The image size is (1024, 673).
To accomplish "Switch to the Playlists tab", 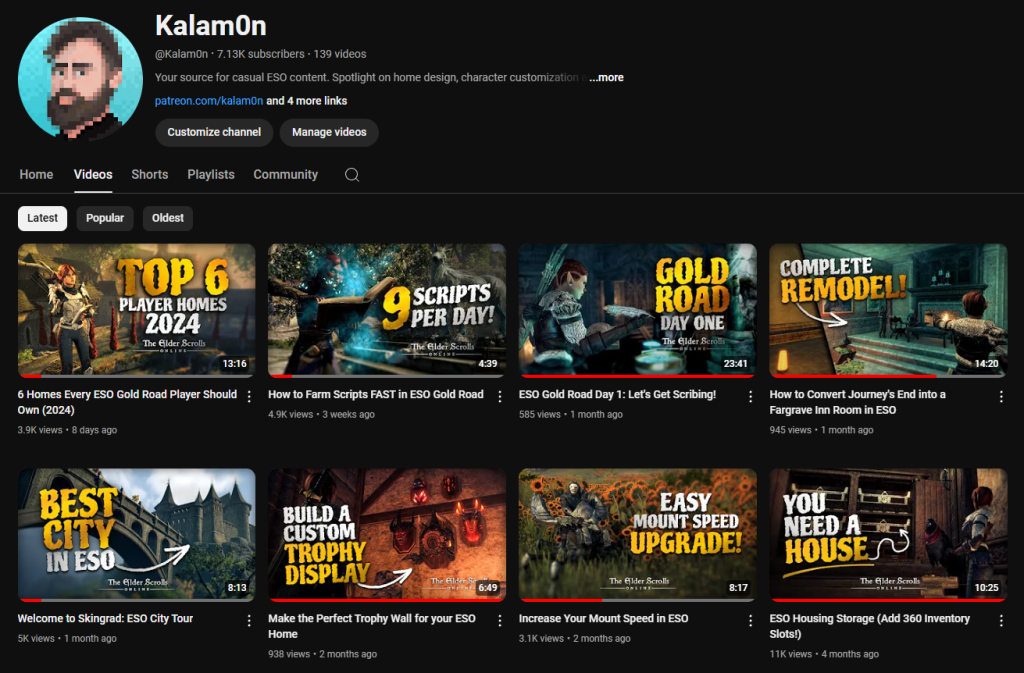I will [x=211, y=175].
